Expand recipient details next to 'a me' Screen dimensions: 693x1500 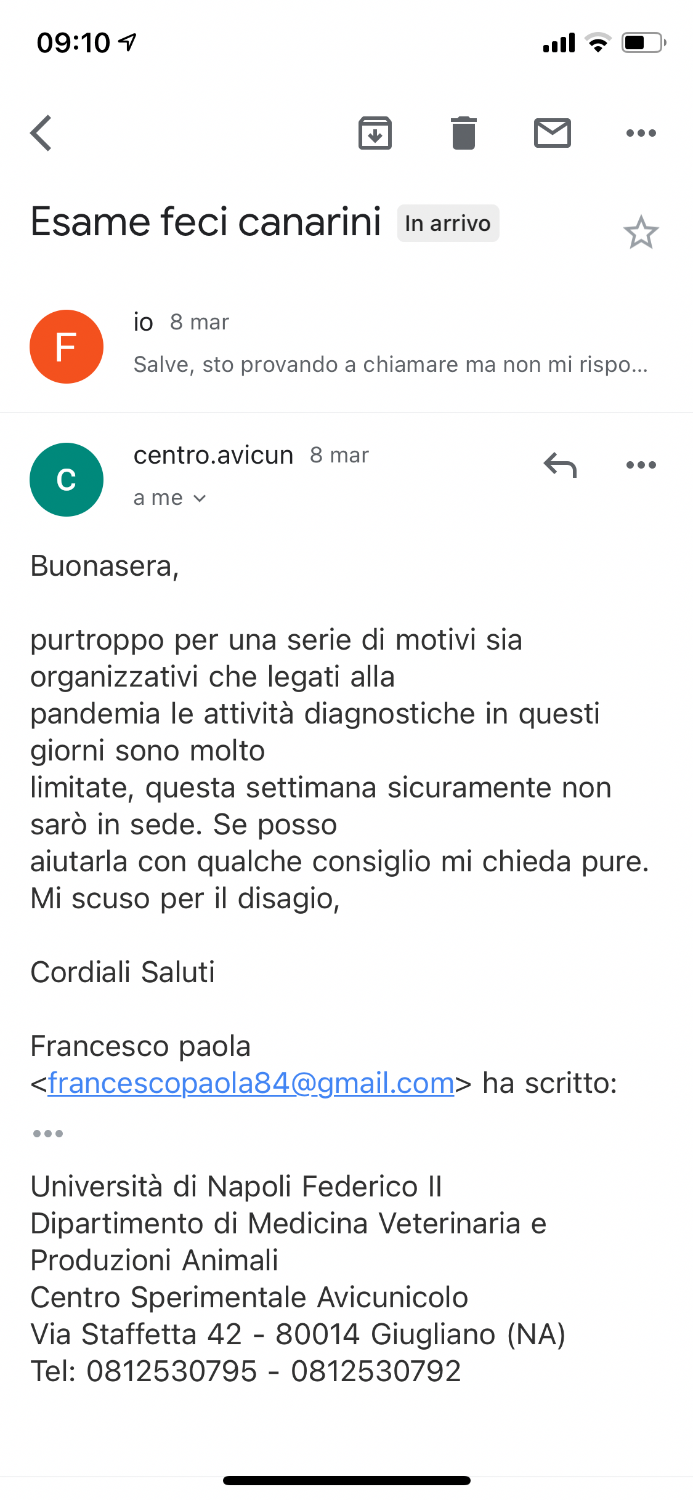point(198,498)
